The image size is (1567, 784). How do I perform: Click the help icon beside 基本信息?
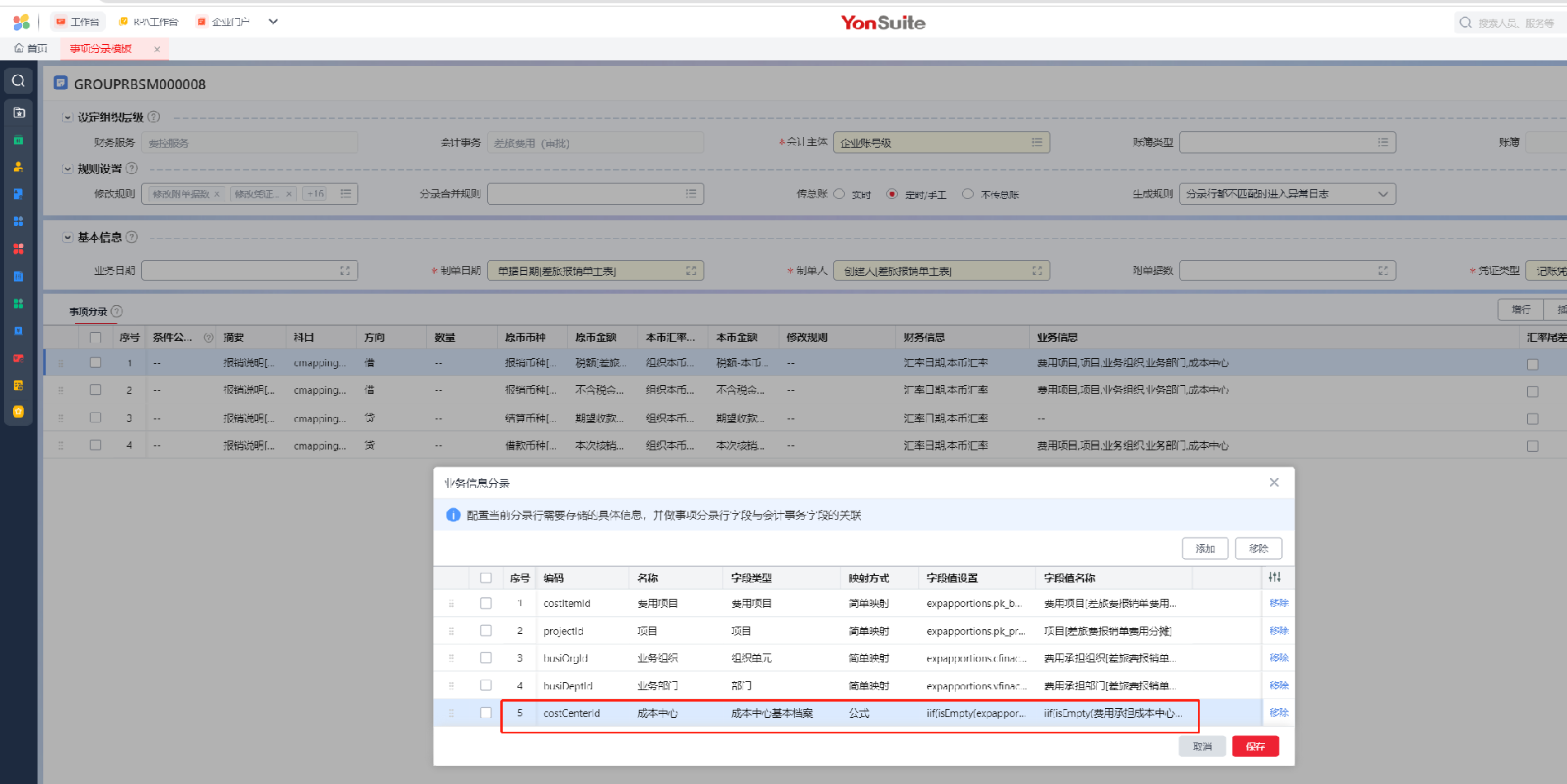(132, 237)
